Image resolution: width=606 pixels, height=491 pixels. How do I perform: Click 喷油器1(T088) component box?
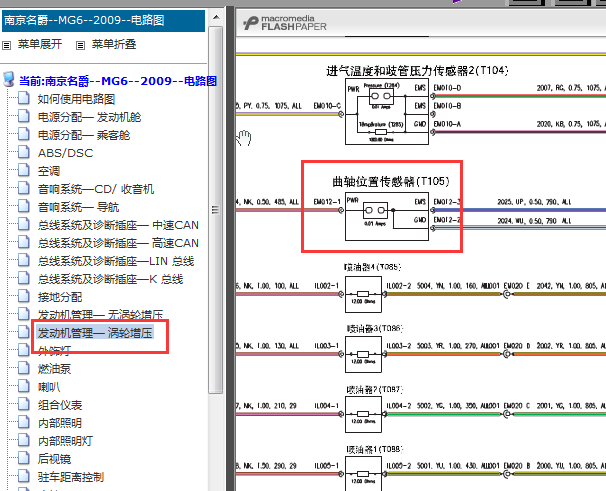pos(363,474)
